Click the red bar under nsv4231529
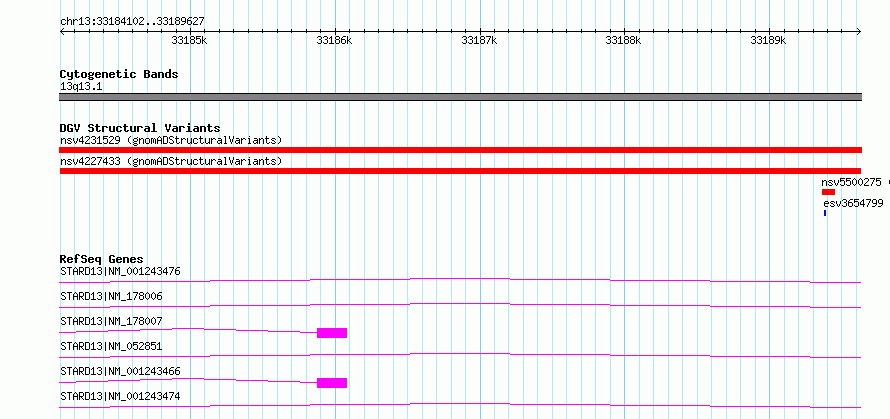This screenshot has height=419, width=890. pos(460,150)
